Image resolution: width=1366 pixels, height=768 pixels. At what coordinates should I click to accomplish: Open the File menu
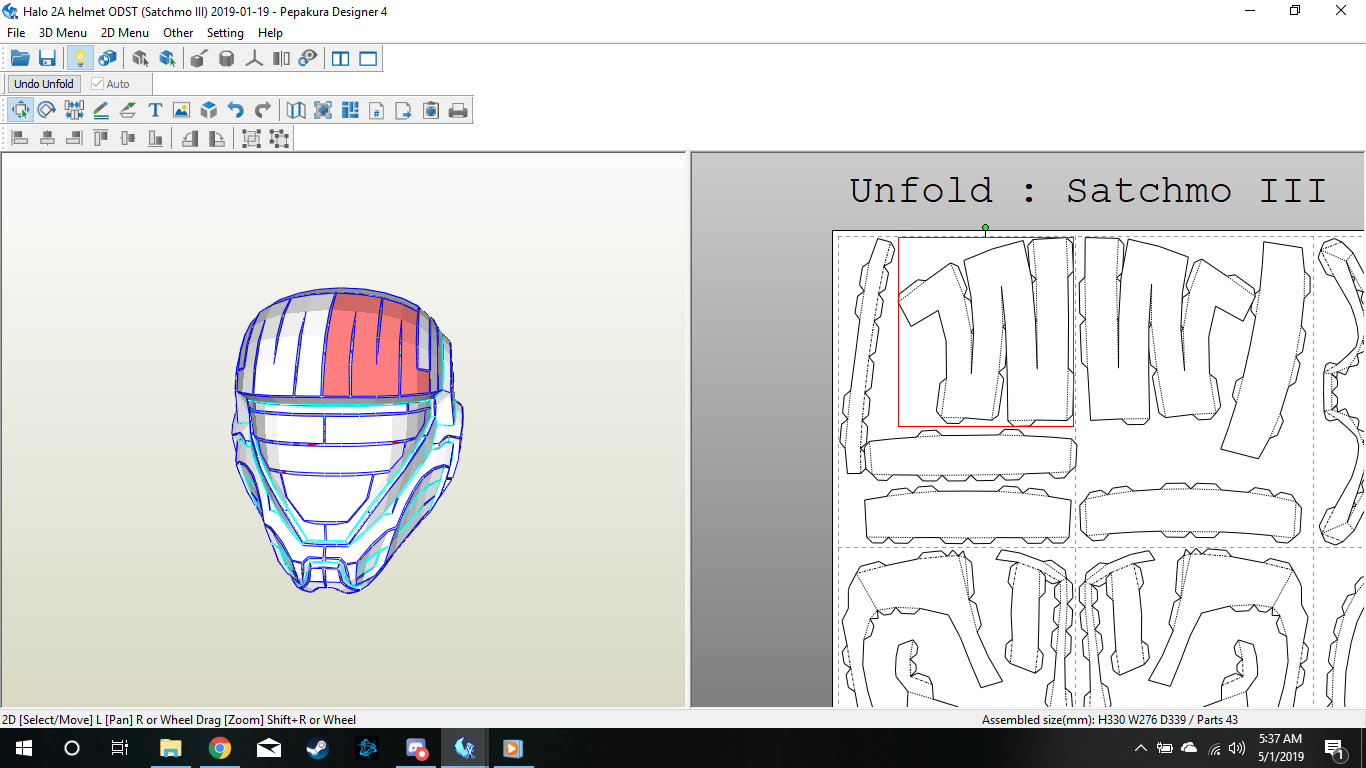[16, 33]
